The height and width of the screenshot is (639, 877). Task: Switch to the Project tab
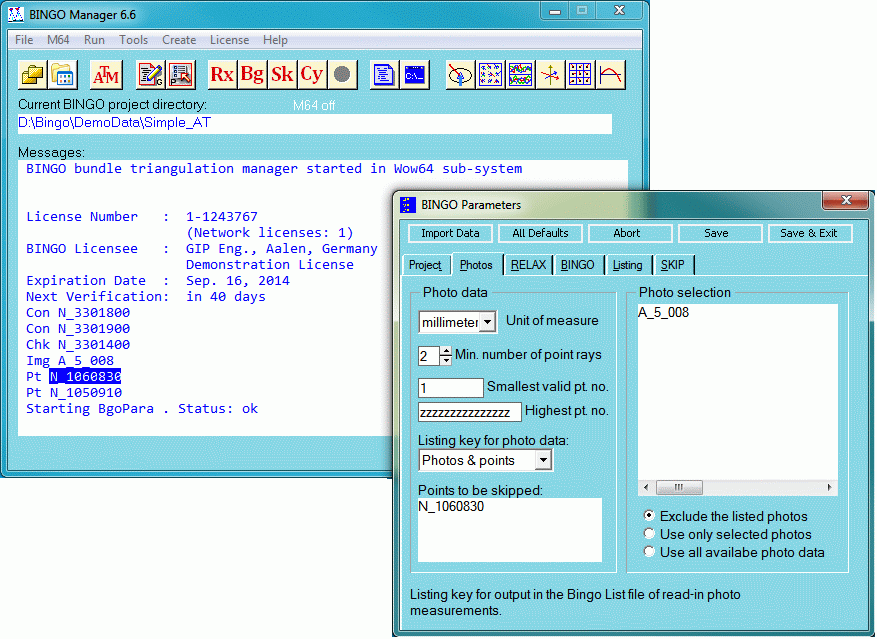click(426, 265)
